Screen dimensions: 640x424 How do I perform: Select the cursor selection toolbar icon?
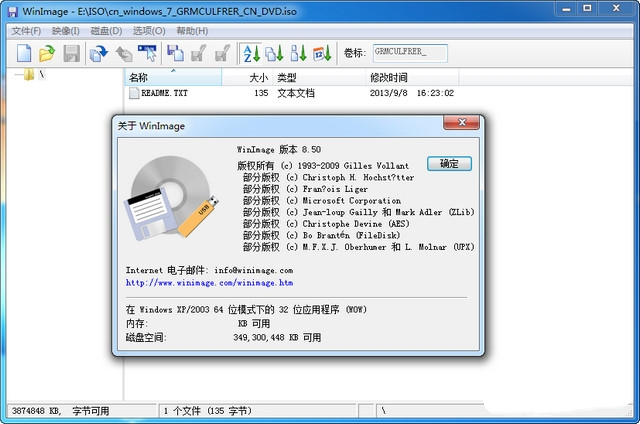pyautogui.click(x=147, y=53)
